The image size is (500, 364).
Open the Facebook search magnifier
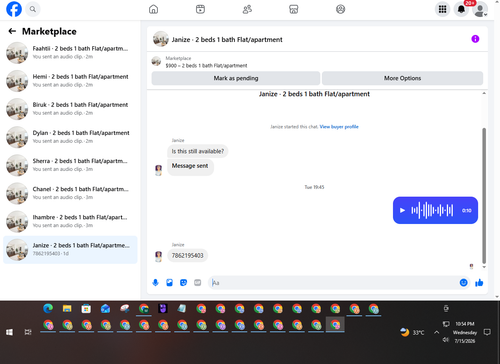(33, 9)
